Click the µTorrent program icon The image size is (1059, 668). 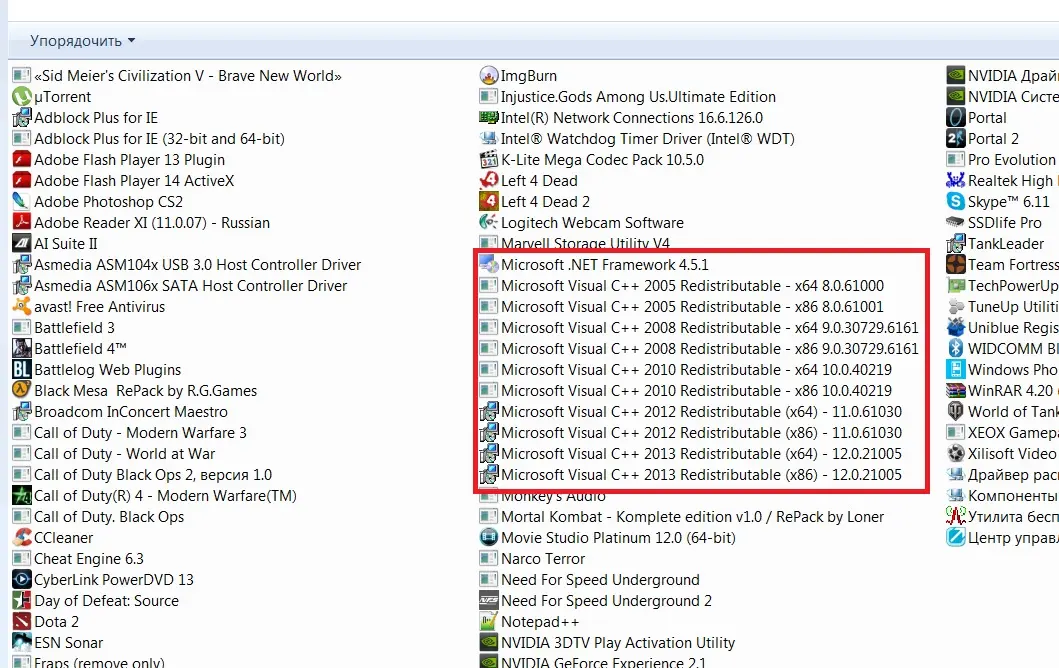coord(21,97)
